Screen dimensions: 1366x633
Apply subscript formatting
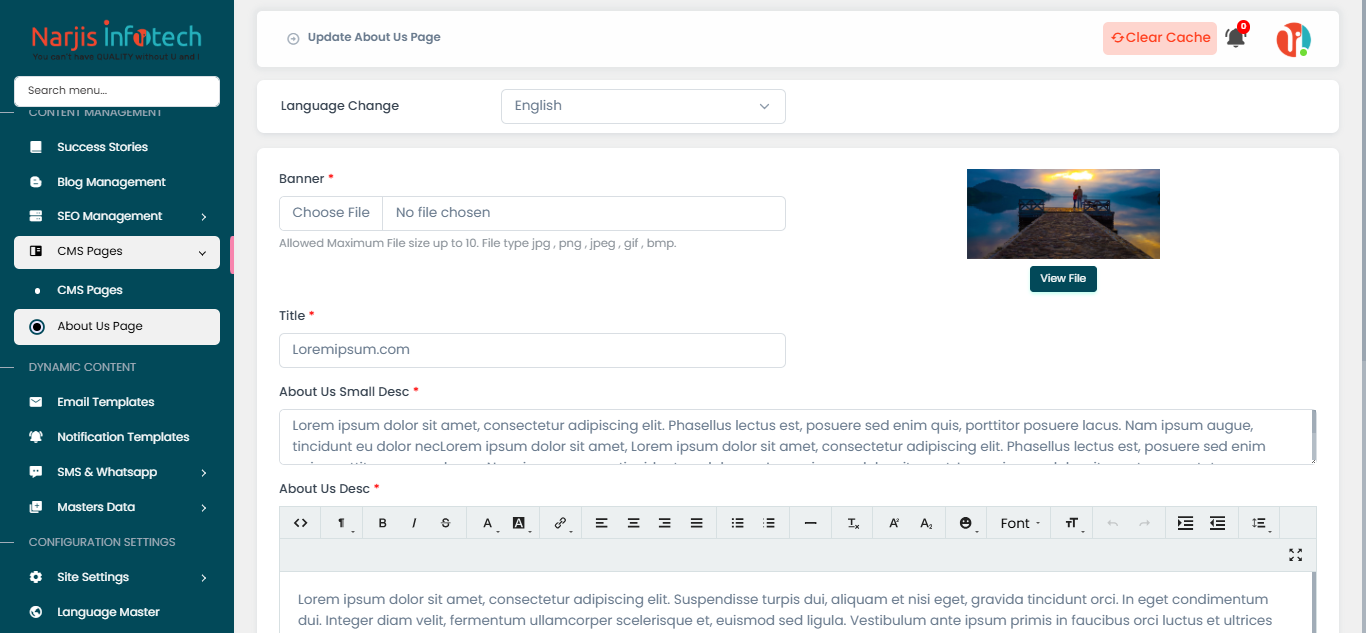(x=926, y=523)
